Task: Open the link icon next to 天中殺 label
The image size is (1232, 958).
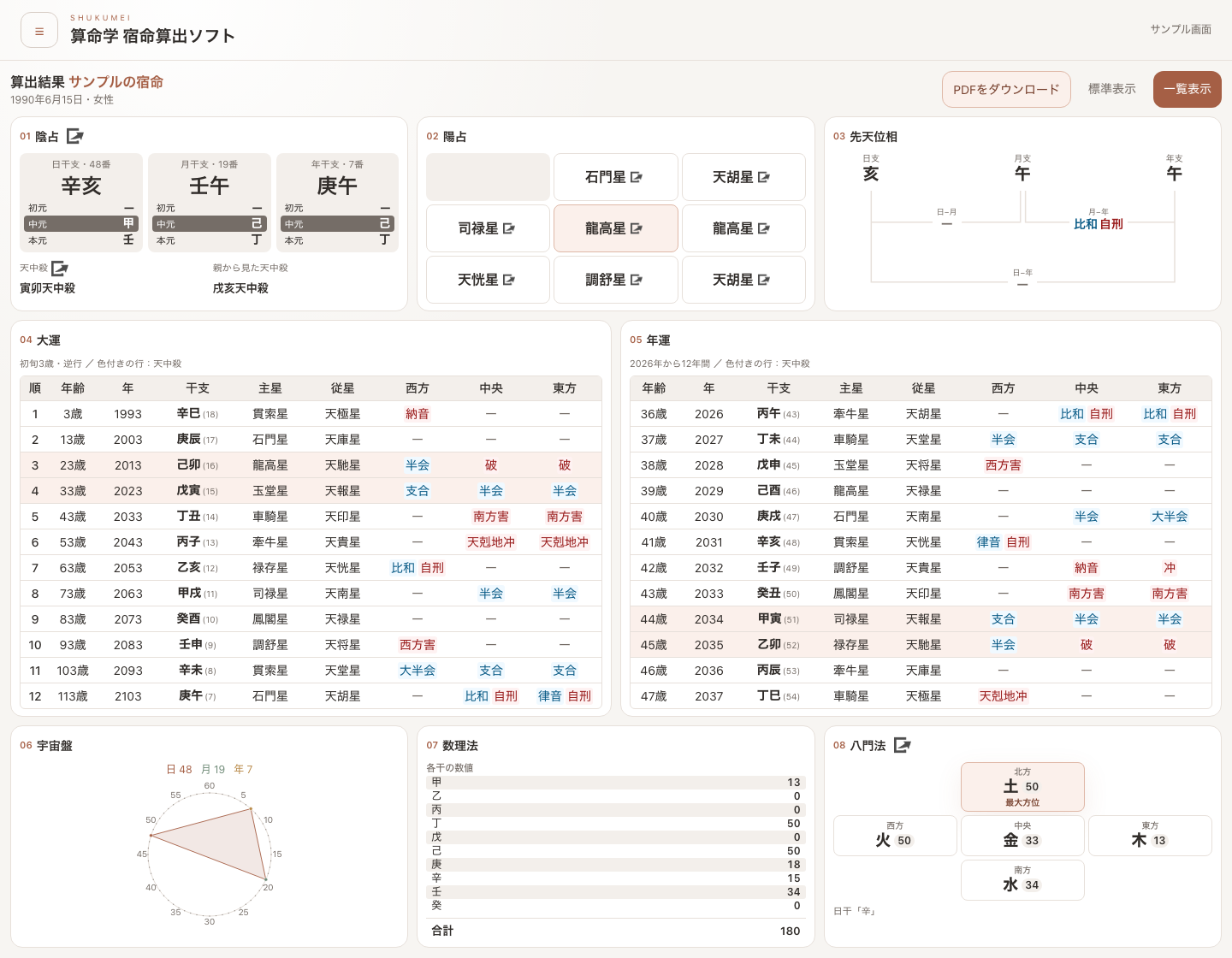Action: [60, 269]
